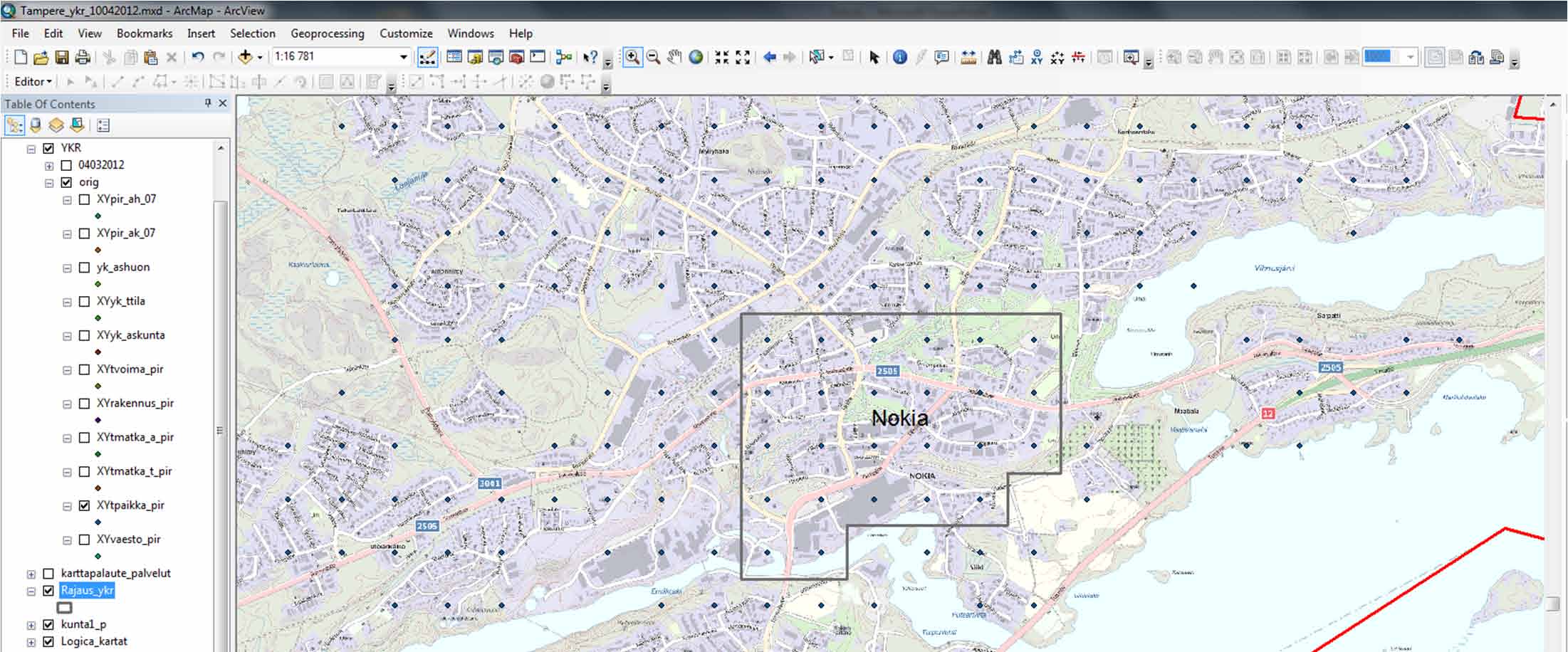1568x652 pixels.
Task: Expand the karttapalaute_palvelut group
Action: [x=31, y=574]
